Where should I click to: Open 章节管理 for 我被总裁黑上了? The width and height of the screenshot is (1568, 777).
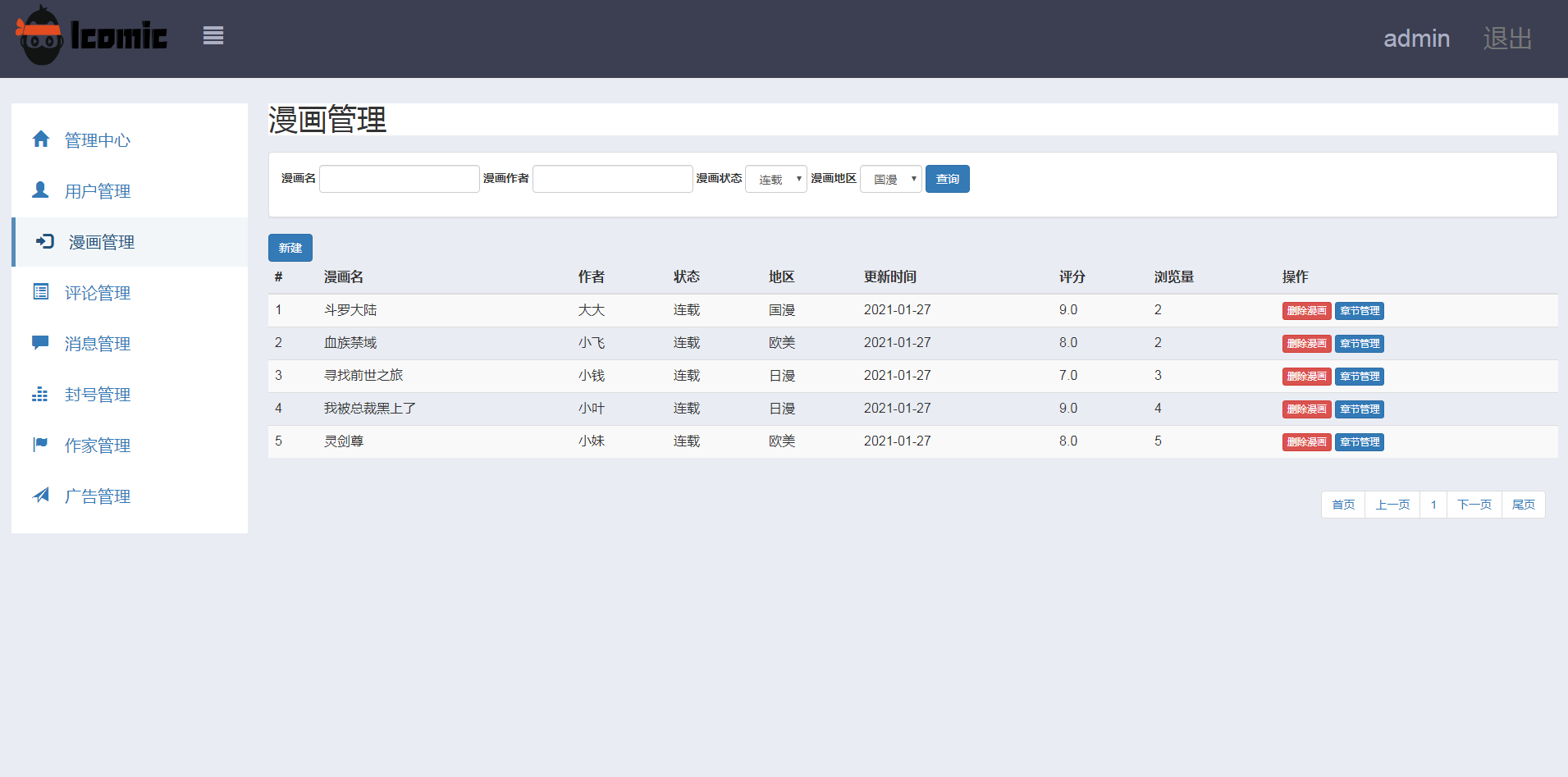[1360, 409]
